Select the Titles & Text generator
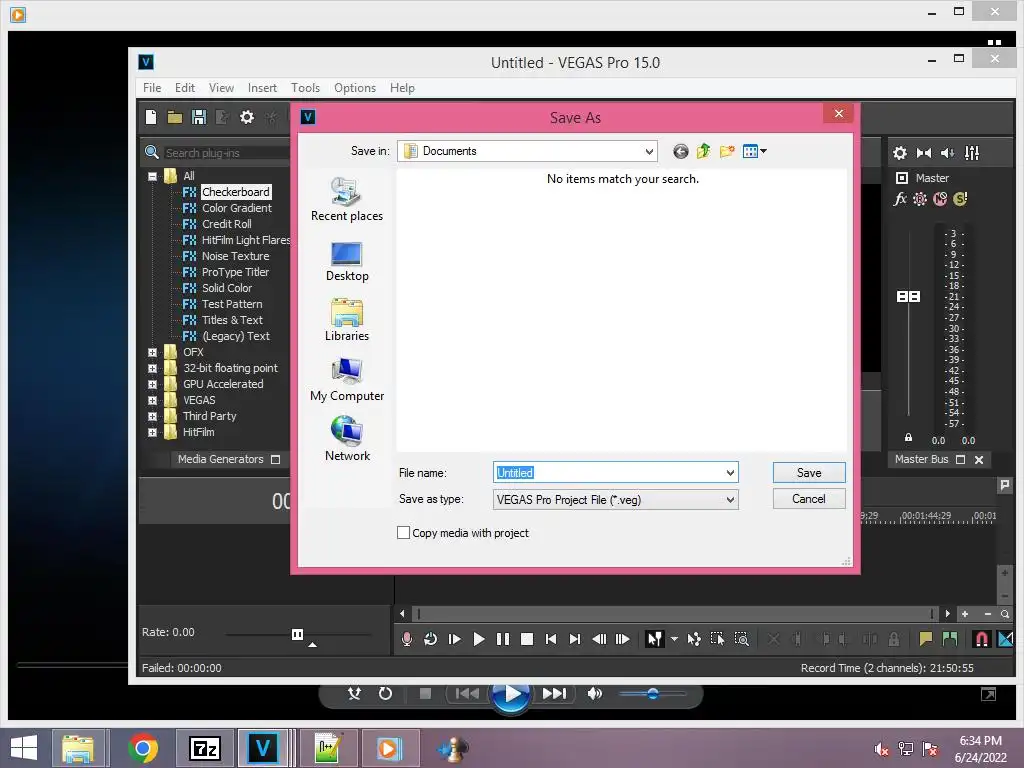The image size is (1024, 768). (x=232, y=320)
